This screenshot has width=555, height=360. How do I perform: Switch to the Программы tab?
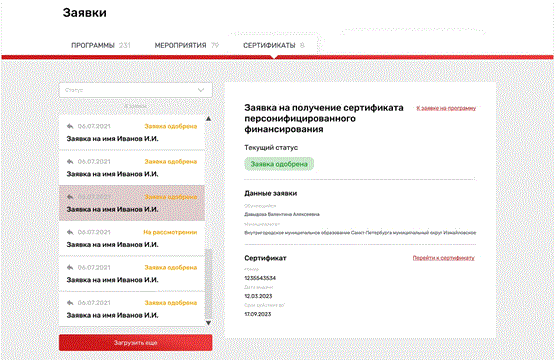tap(101, 45)
